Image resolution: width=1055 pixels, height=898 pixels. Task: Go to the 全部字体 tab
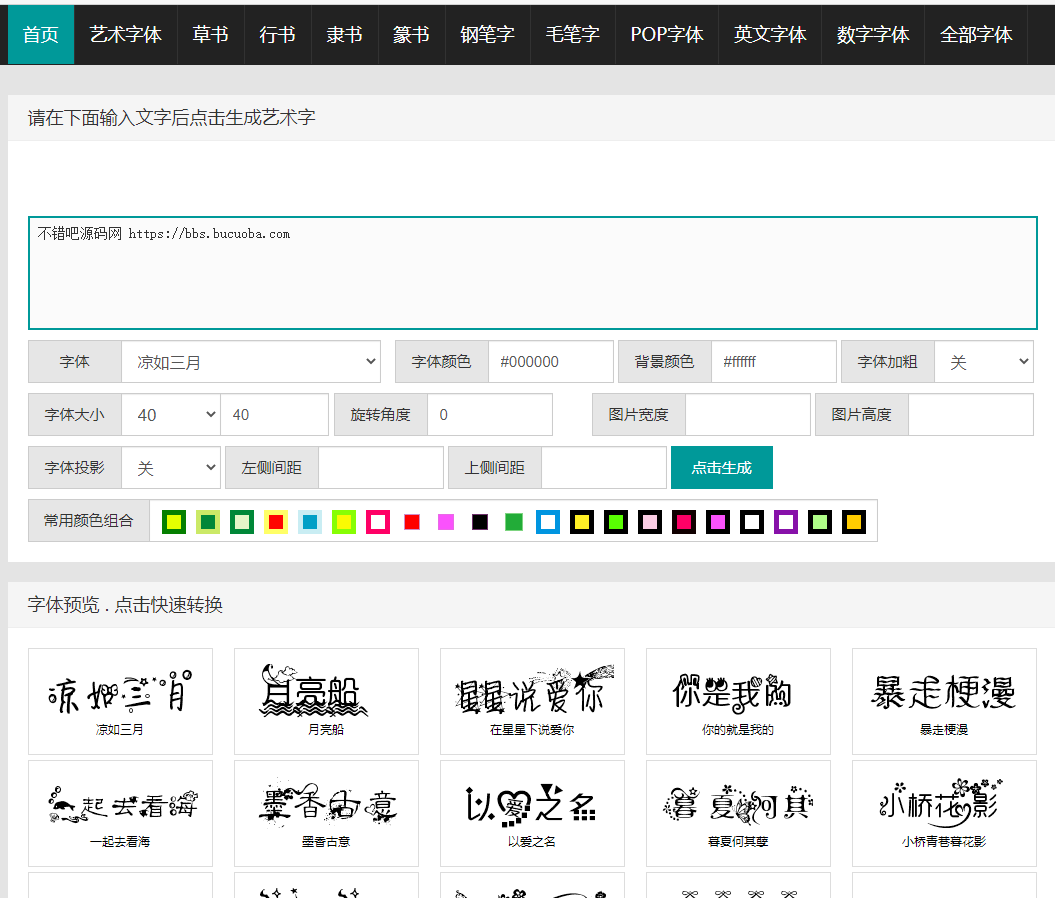pos(976,34)
